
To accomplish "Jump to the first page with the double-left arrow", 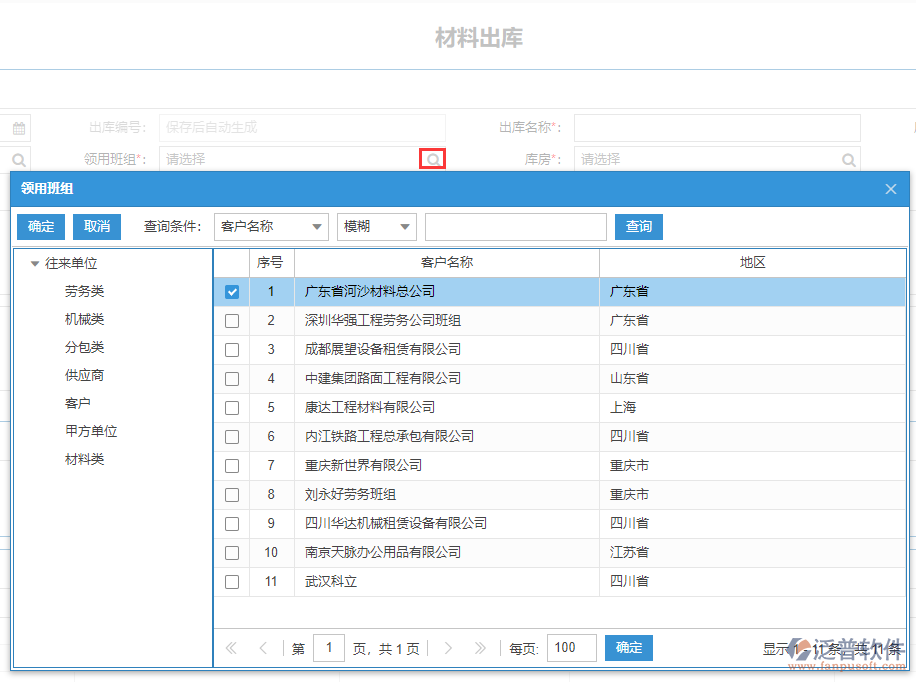I will pos(230,648).
